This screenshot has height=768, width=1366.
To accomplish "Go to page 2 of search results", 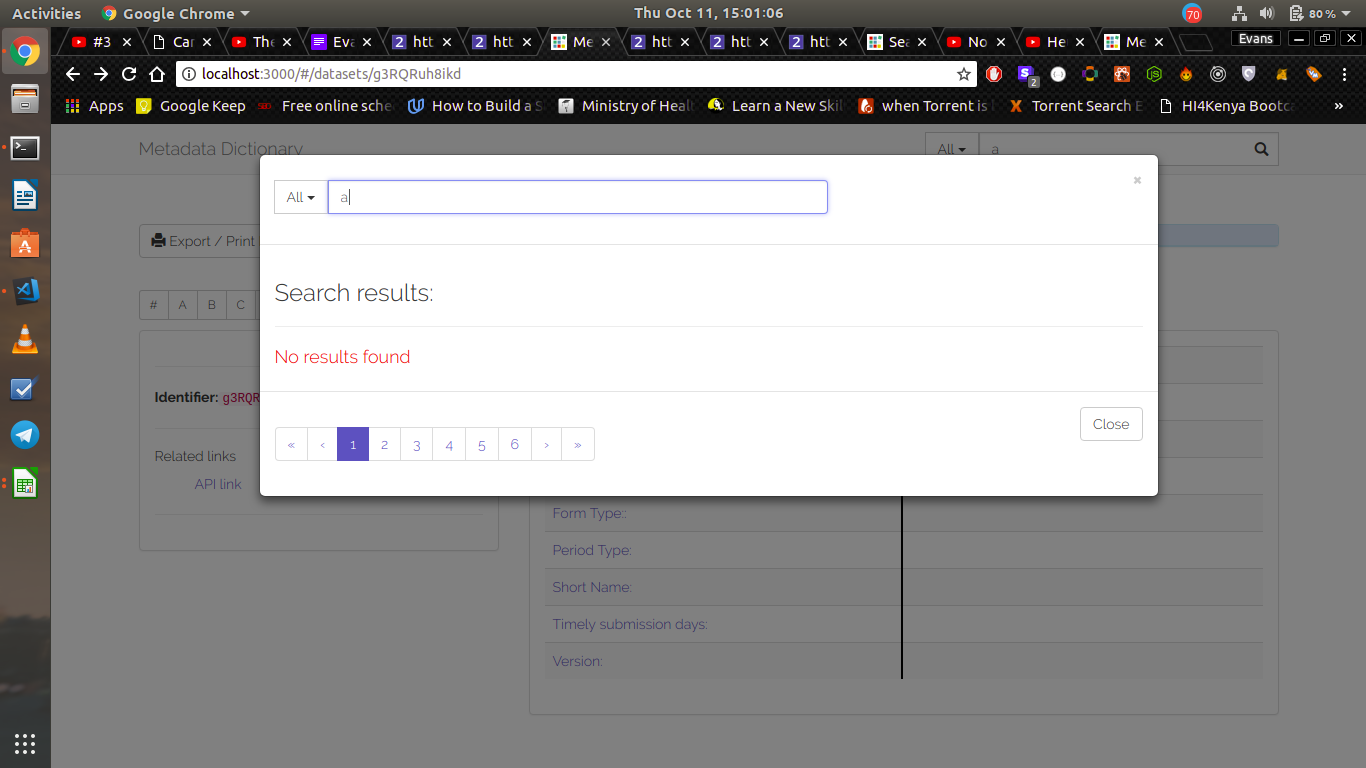I will (x=384, y=444).
